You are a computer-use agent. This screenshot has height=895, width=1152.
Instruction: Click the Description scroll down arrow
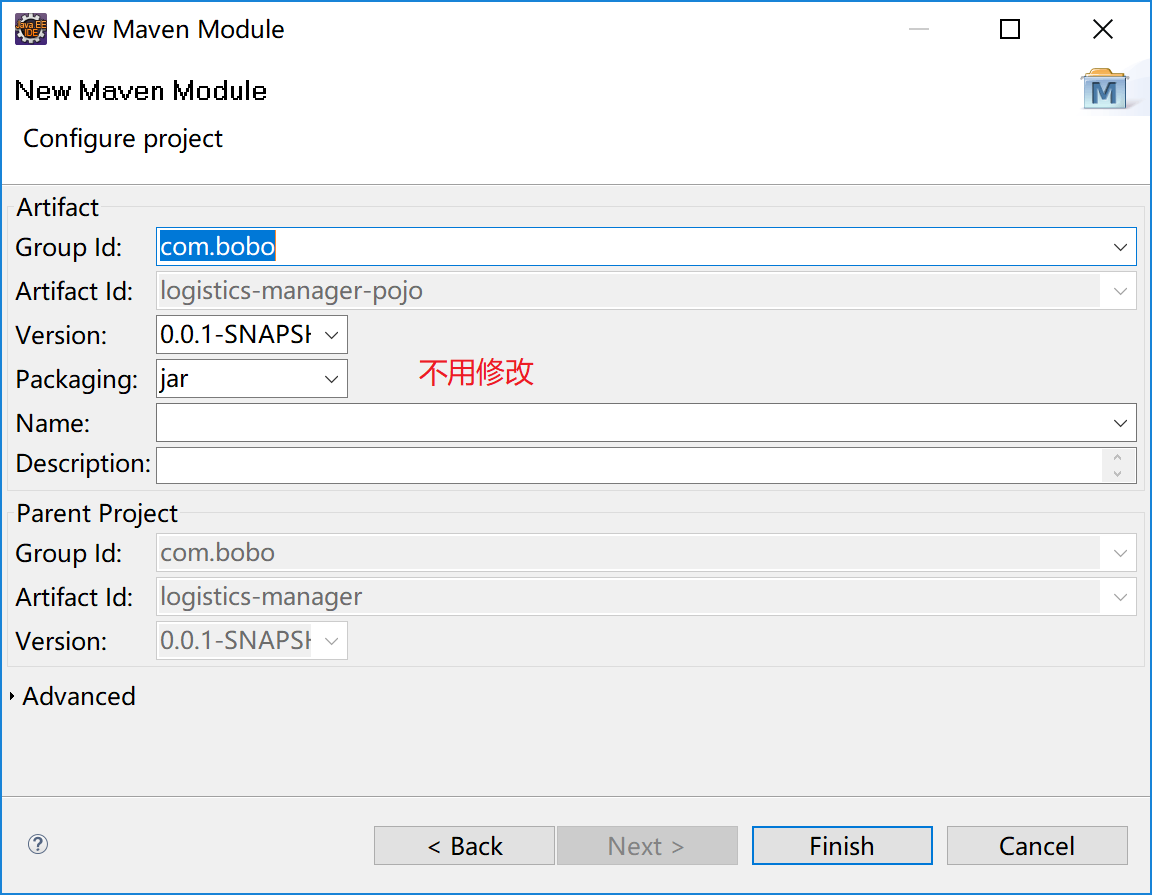point(1117,474)
